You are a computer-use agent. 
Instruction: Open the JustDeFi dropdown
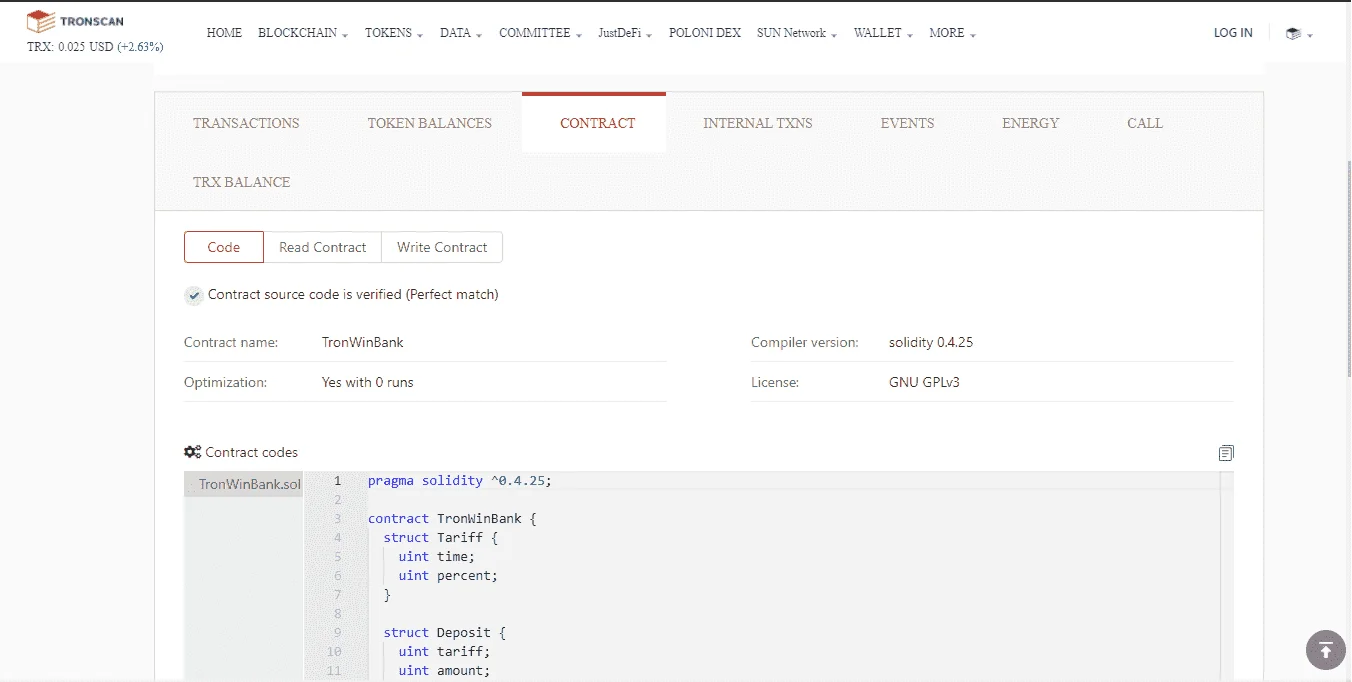tap(625, 33)
